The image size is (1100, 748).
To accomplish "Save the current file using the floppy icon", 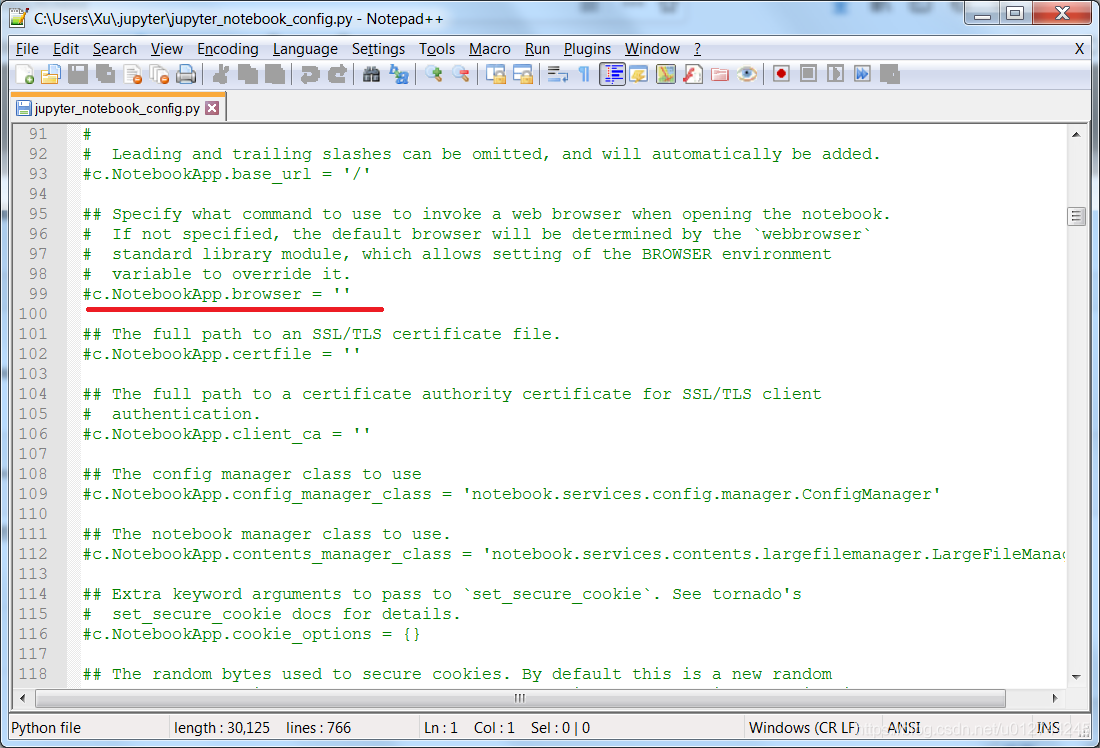I will [x=78, y=74].
